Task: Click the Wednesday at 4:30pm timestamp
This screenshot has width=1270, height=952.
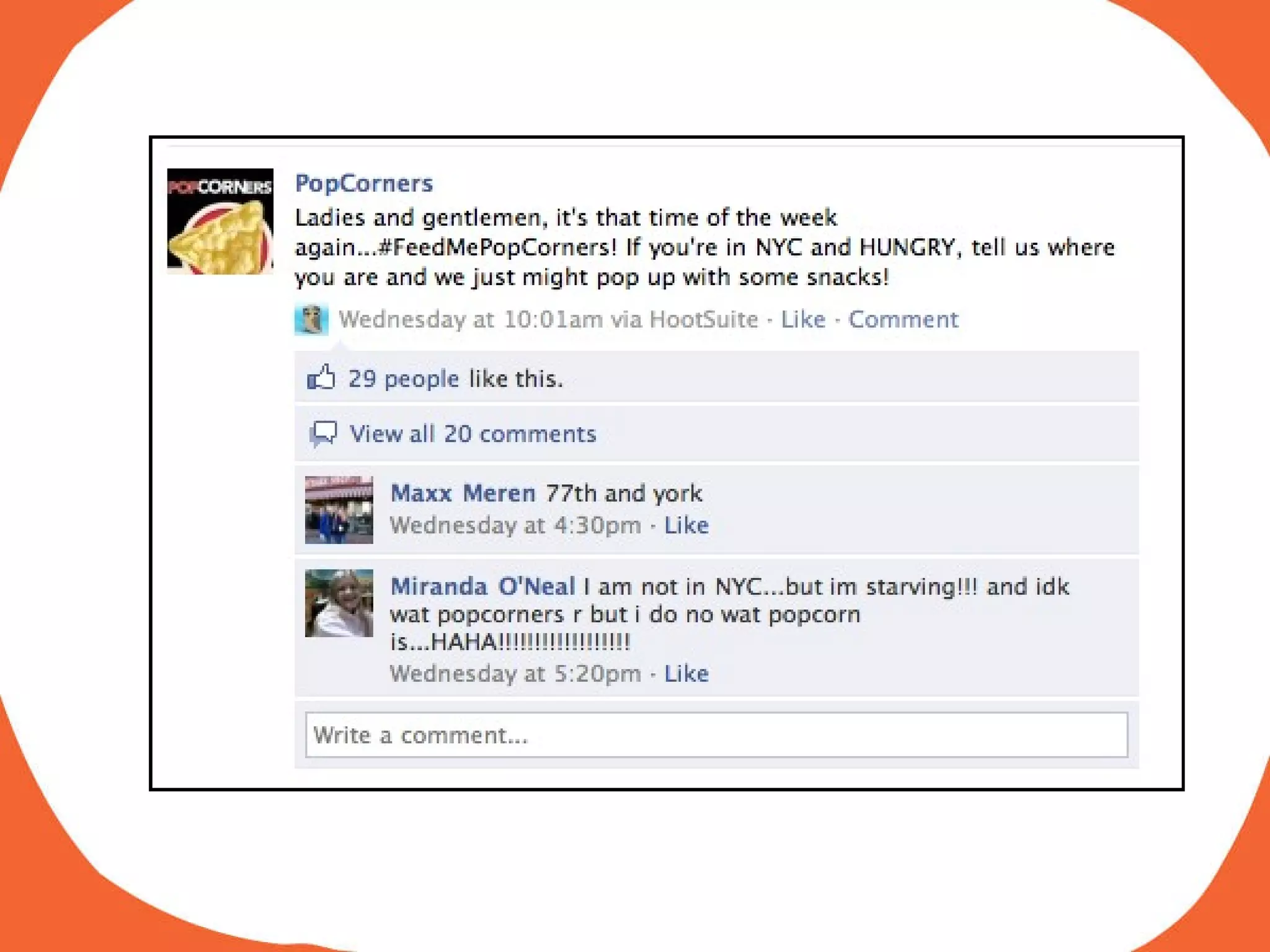Action: pyautogui.click(x=515, y=526)
